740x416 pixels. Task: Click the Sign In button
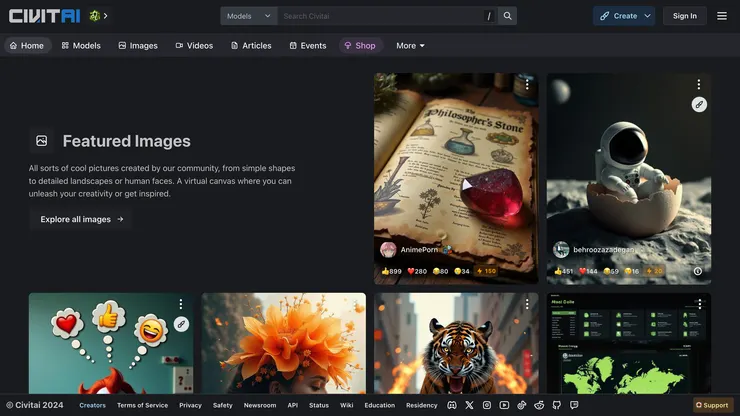(684, 16)
